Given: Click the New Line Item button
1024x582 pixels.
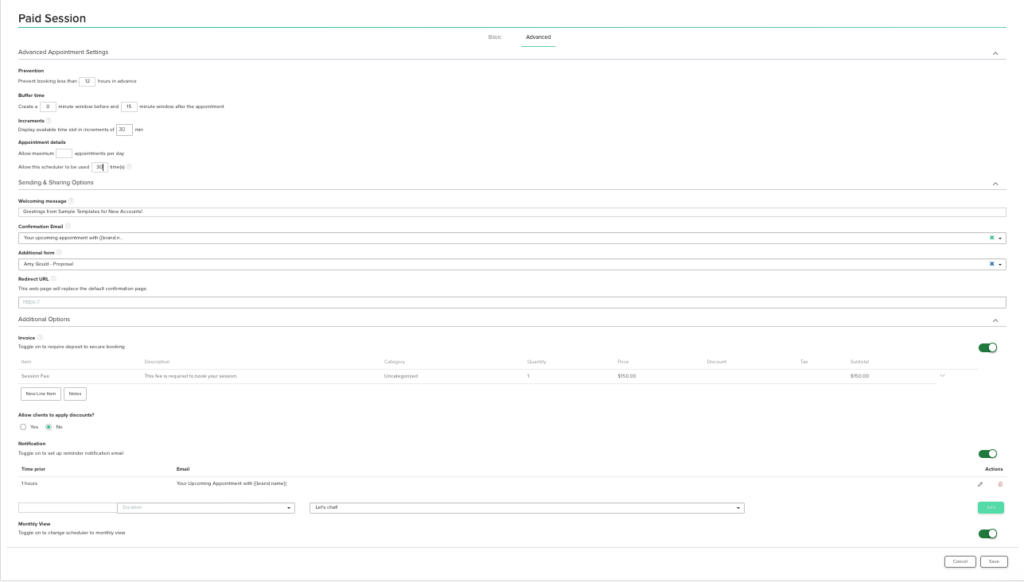Looking at the screenshot, I should (40, 394).
